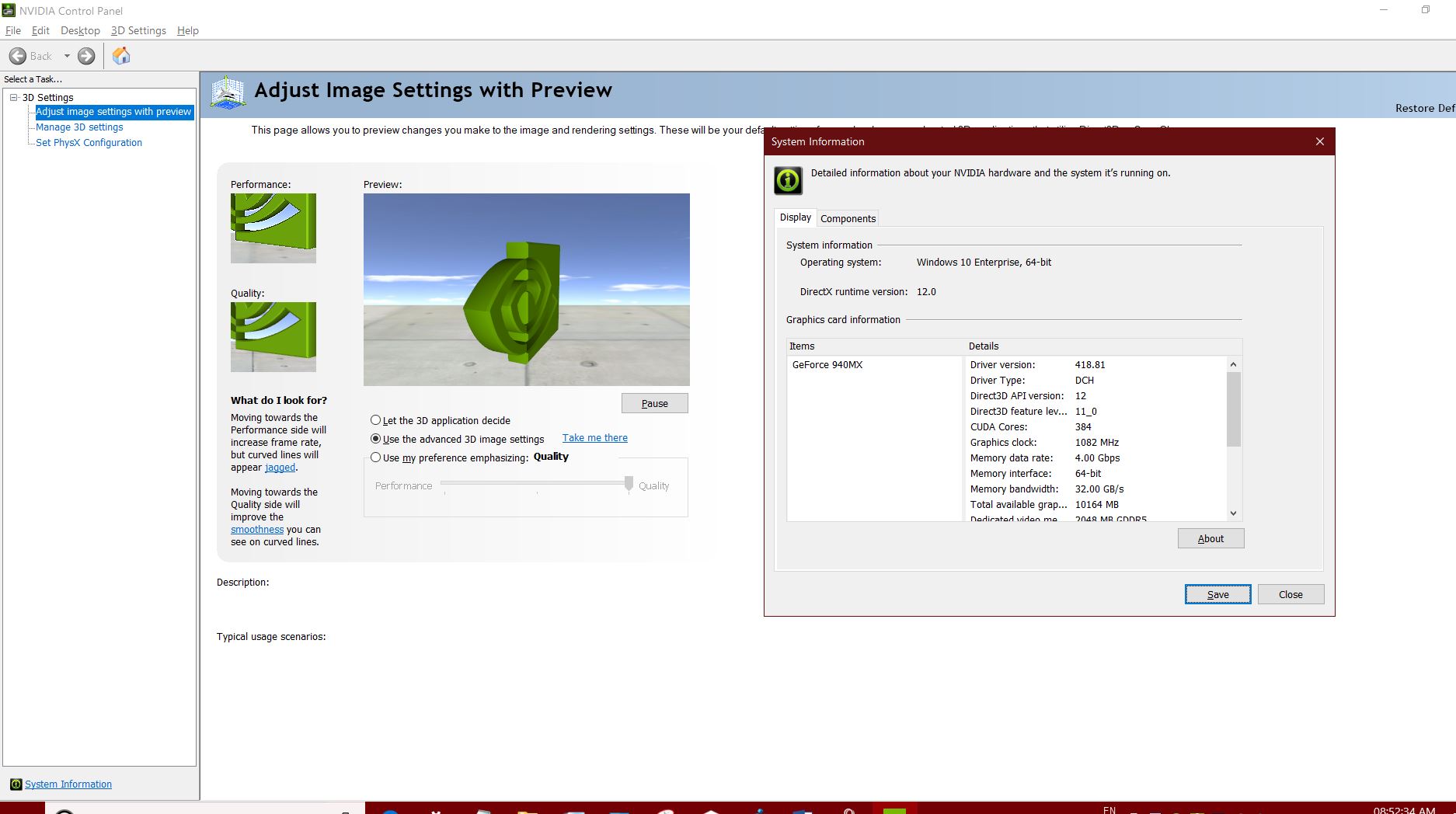Click the green NVIDIA info icon in System Information dialog

pyautogui.click(x=786, y=179)
